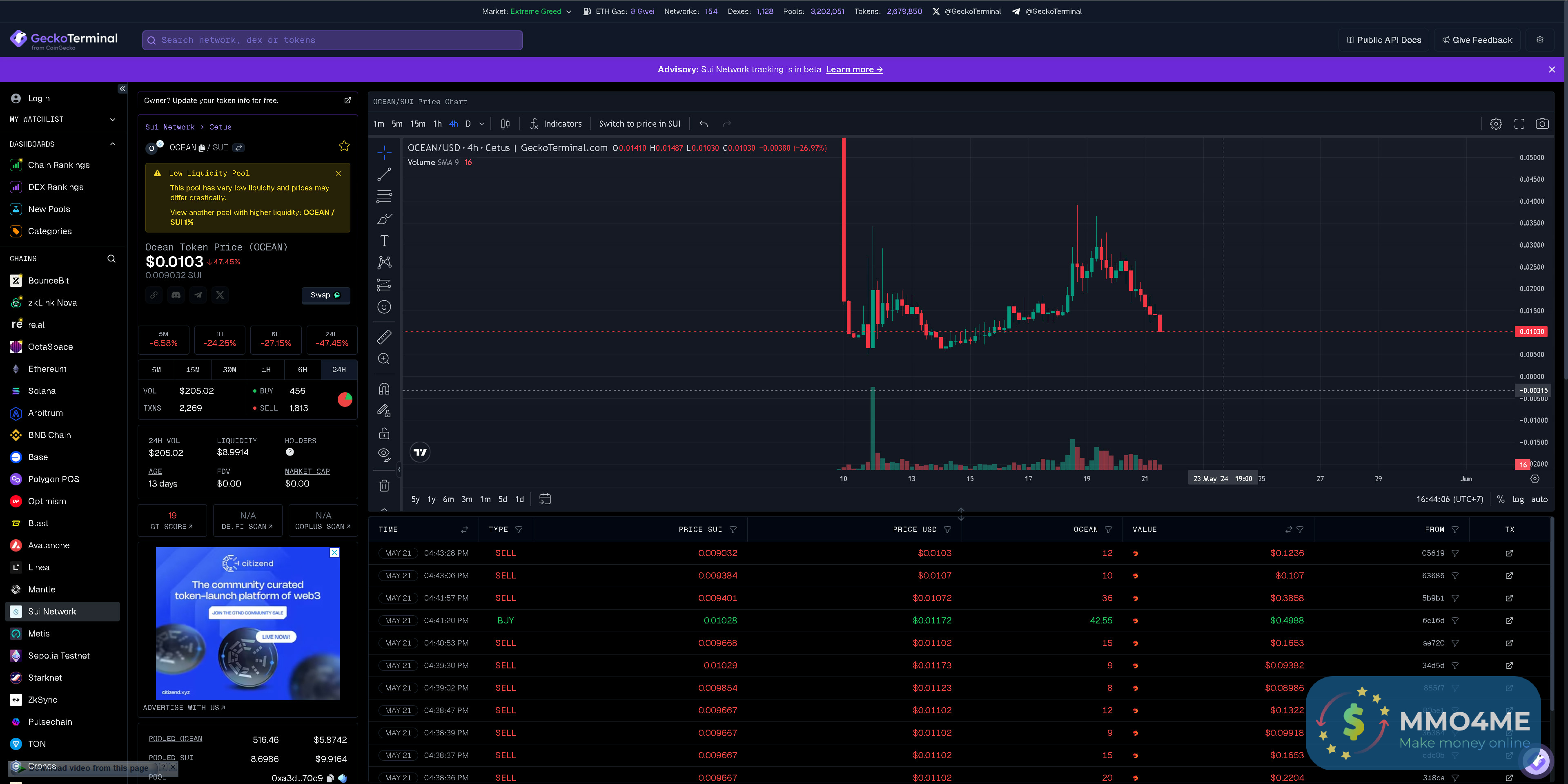The height and width of the screenshot is (784, 1568).
Task: Open the emoji icons tool
Action: click(384, 307)
